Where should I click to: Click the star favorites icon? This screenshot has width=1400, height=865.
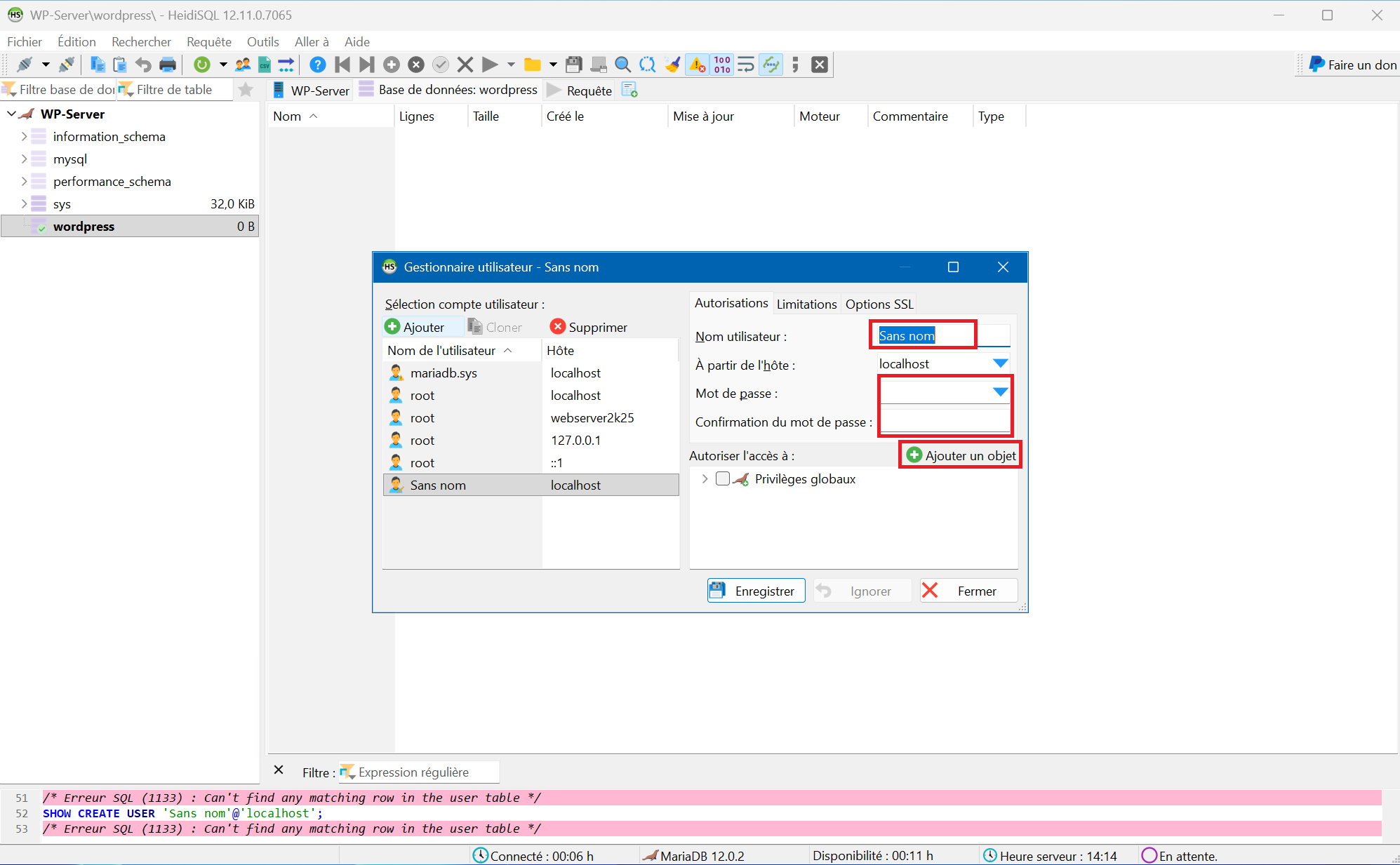(246, 90)
